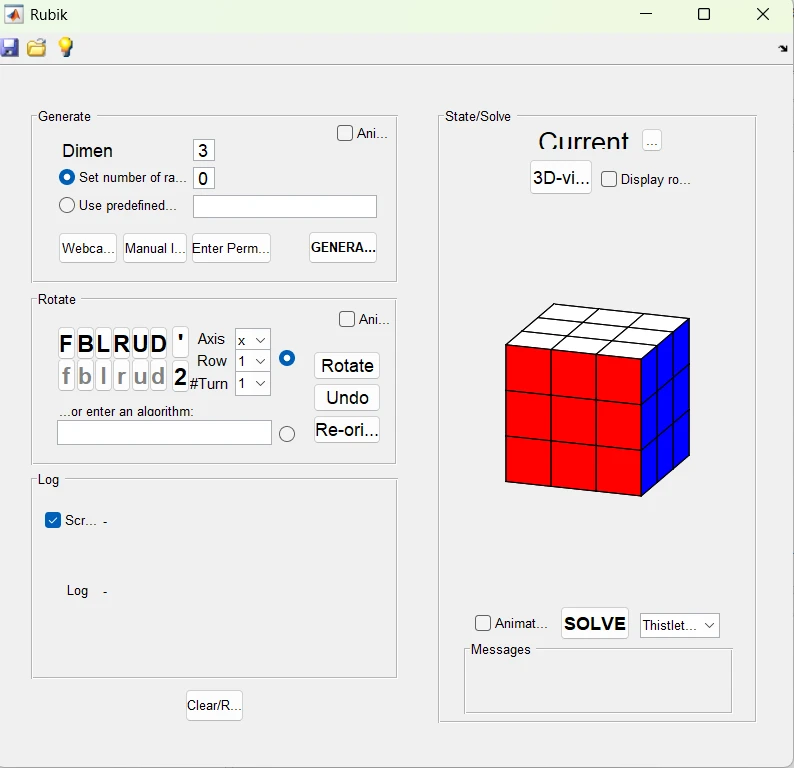Click the Undo button
Screen dimensions: 794x768
tap(347, 398)
